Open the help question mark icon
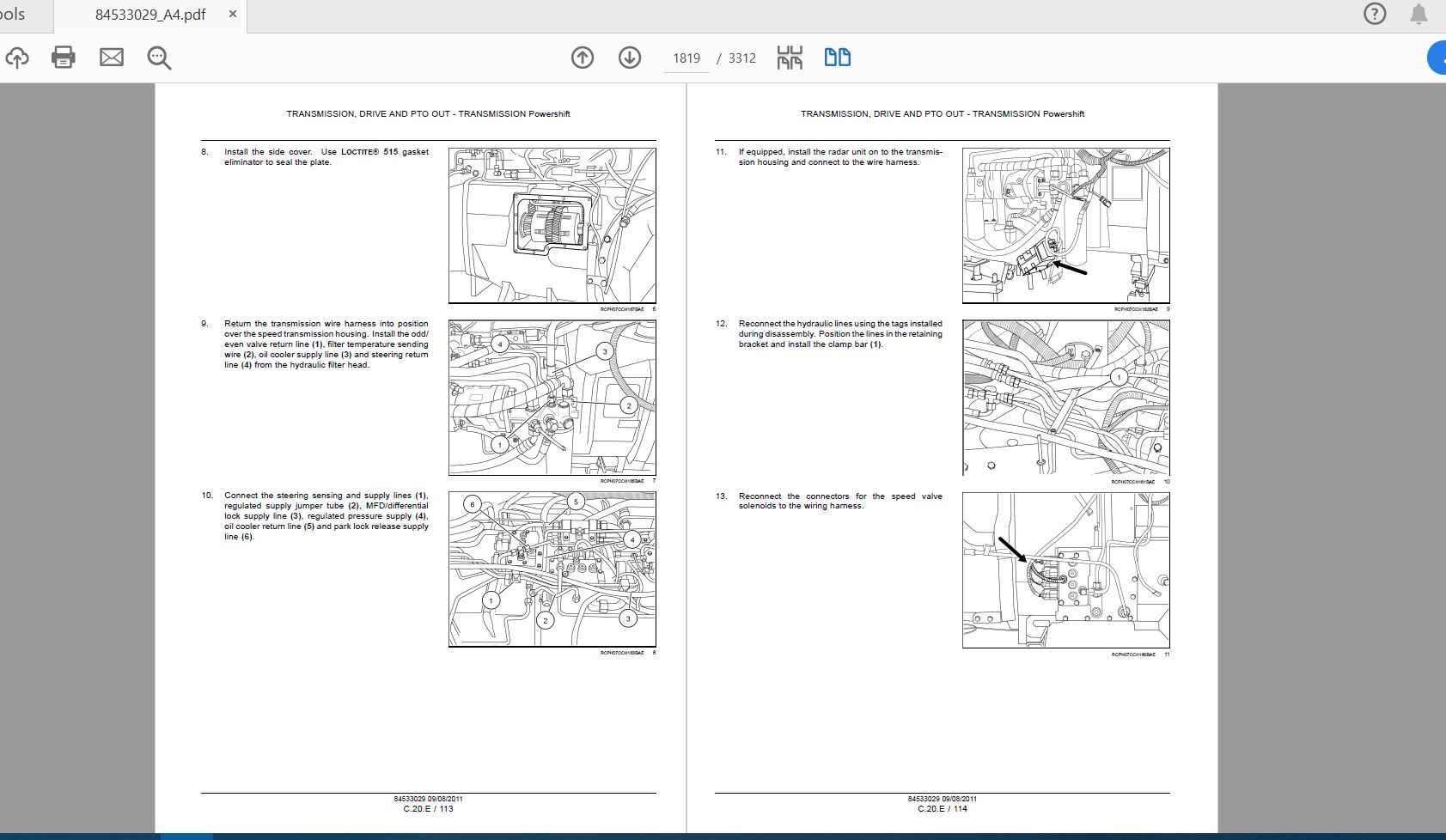Screen dimensions: 1446x840 coord(1375,14)
